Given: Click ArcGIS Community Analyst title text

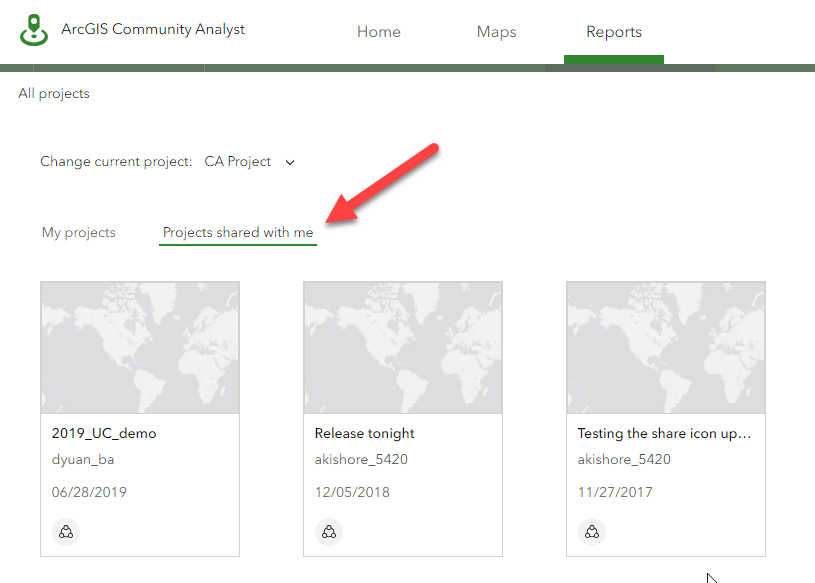Looking at the screenshot, I should [153, 29].
